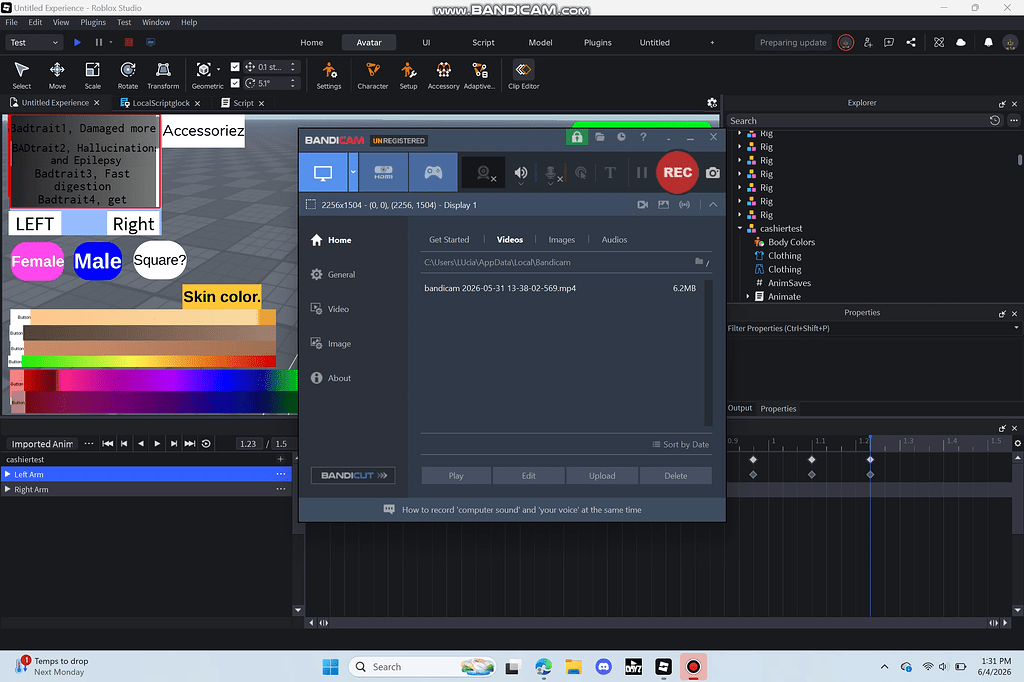Click the Bandicam Edit button
1024x682 pixels.
[528, 476]
